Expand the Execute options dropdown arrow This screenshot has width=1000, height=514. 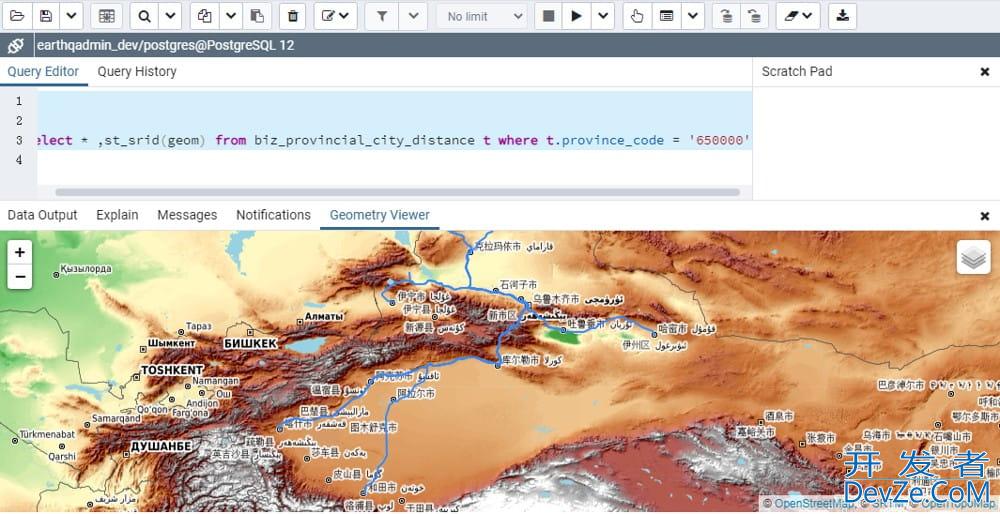602,16
